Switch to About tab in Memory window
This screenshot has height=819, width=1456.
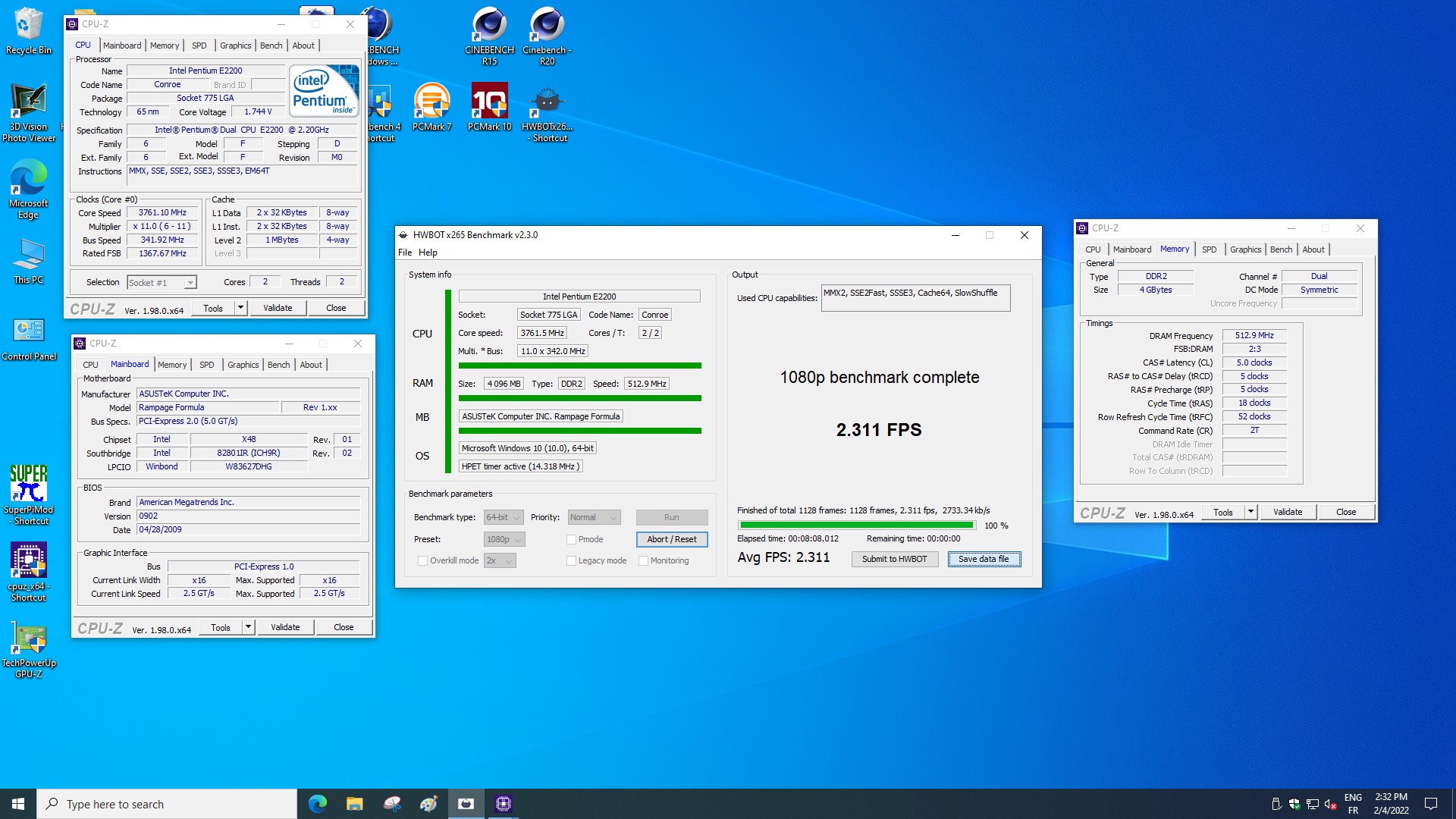pyautogui.click(x=1313, y=249)
